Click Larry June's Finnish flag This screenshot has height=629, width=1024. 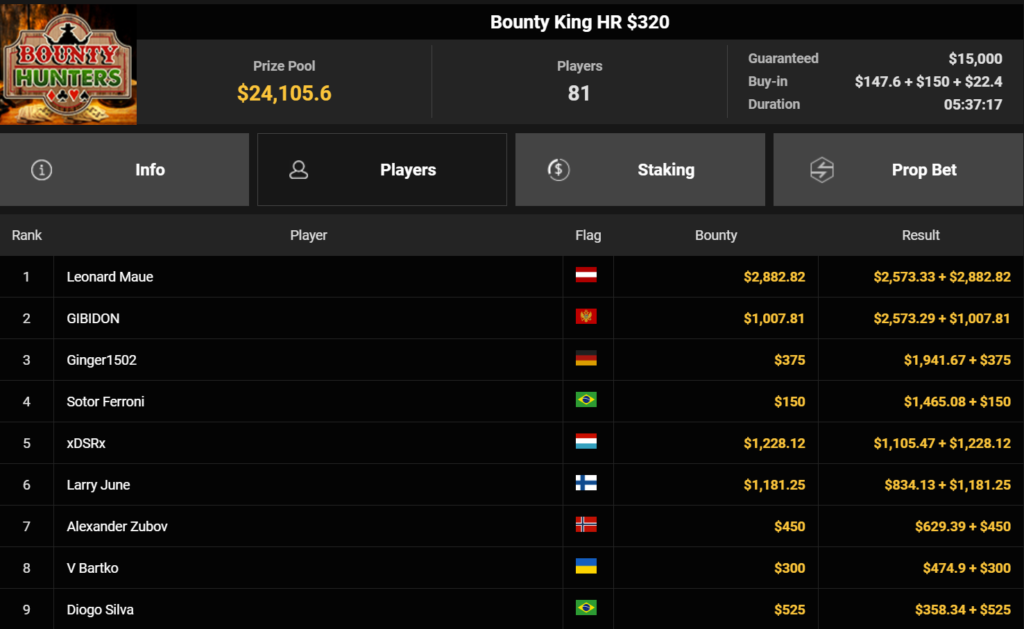(586, 484)
